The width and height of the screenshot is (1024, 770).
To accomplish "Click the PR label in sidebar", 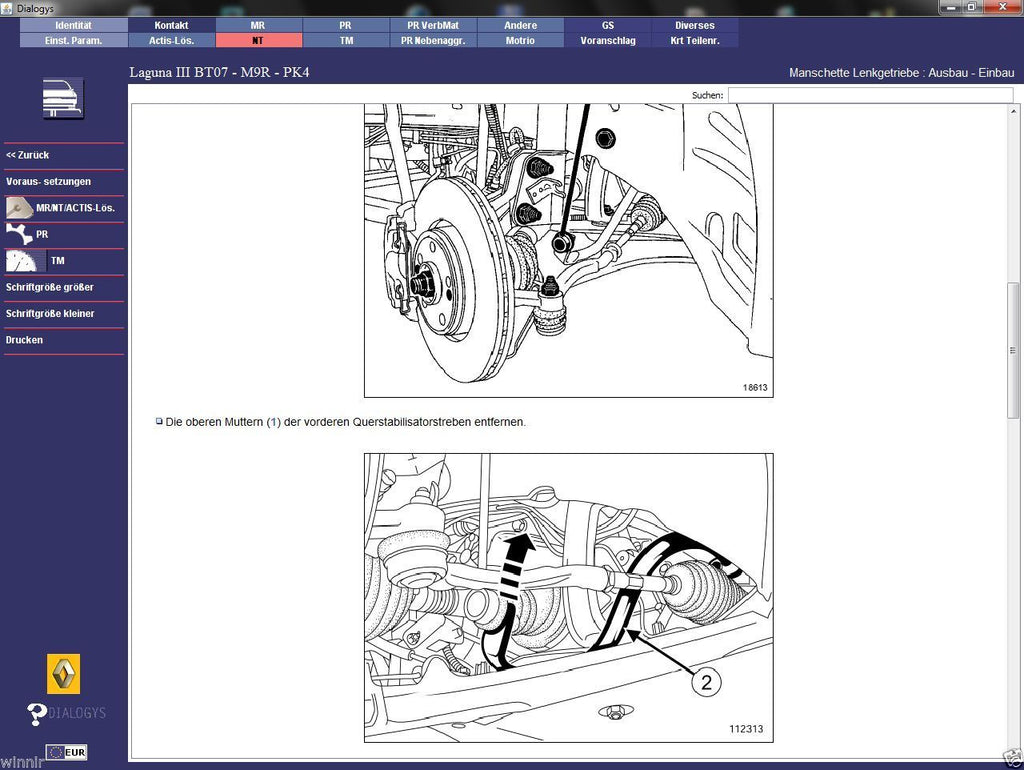I will pyautogui.click(x=42, y=234).
